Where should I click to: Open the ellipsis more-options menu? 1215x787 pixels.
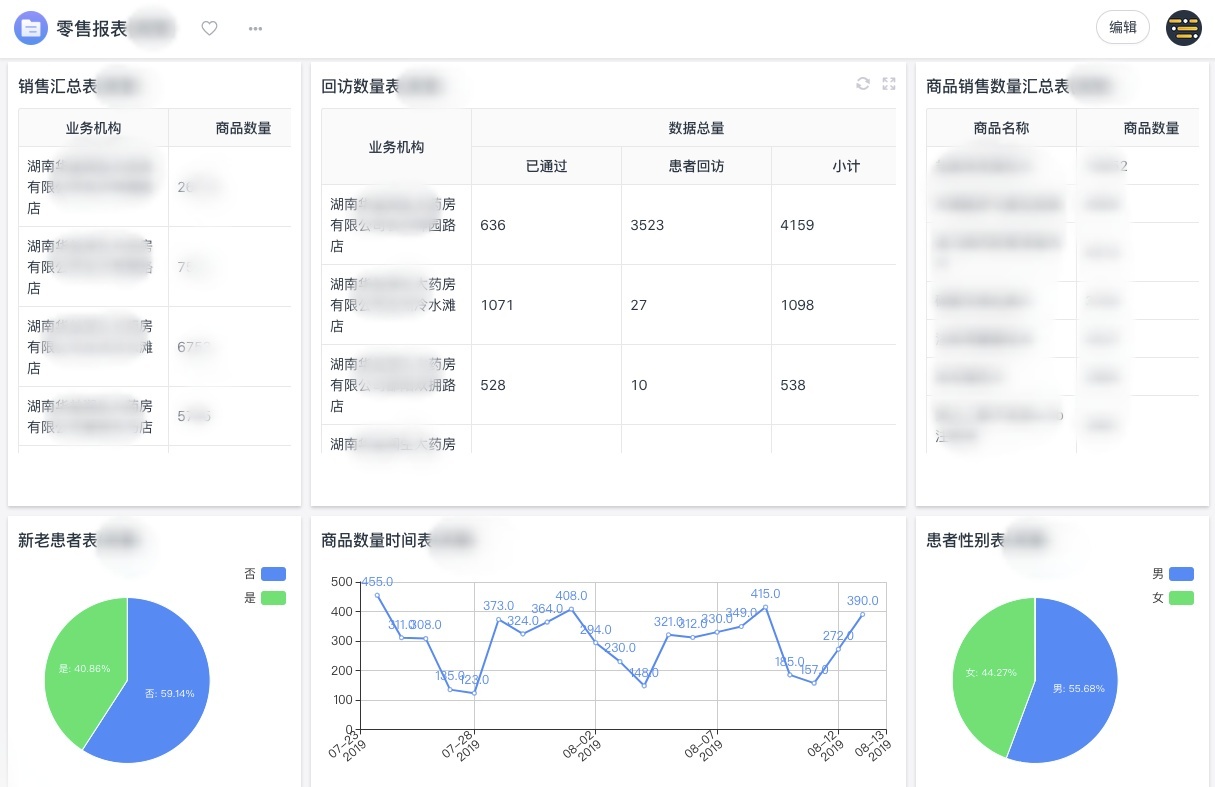256,29
